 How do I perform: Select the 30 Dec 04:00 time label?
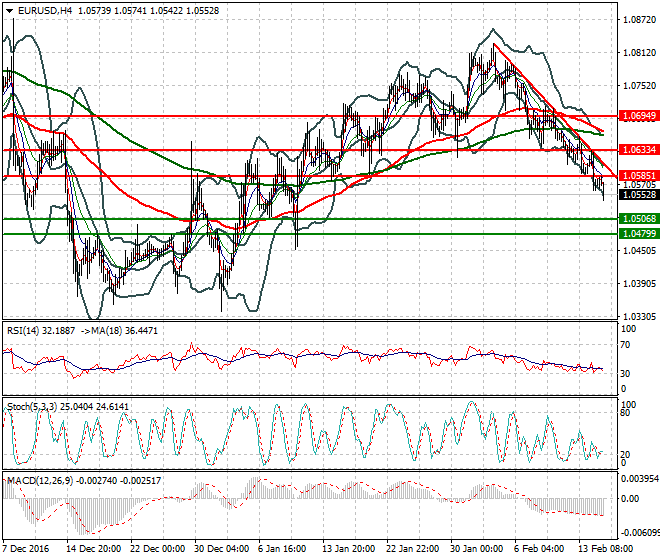click(221, 549)
